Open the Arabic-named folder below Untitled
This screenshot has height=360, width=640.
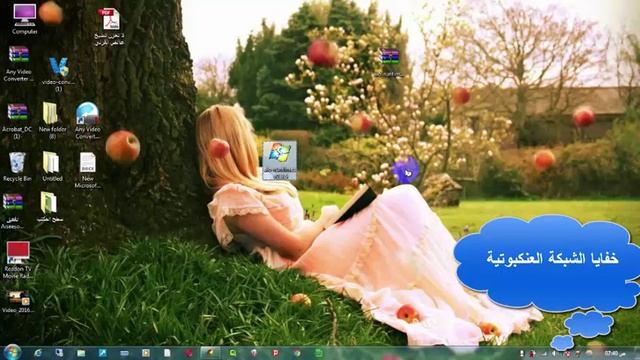pyautogui.click(x=49, y=207)
